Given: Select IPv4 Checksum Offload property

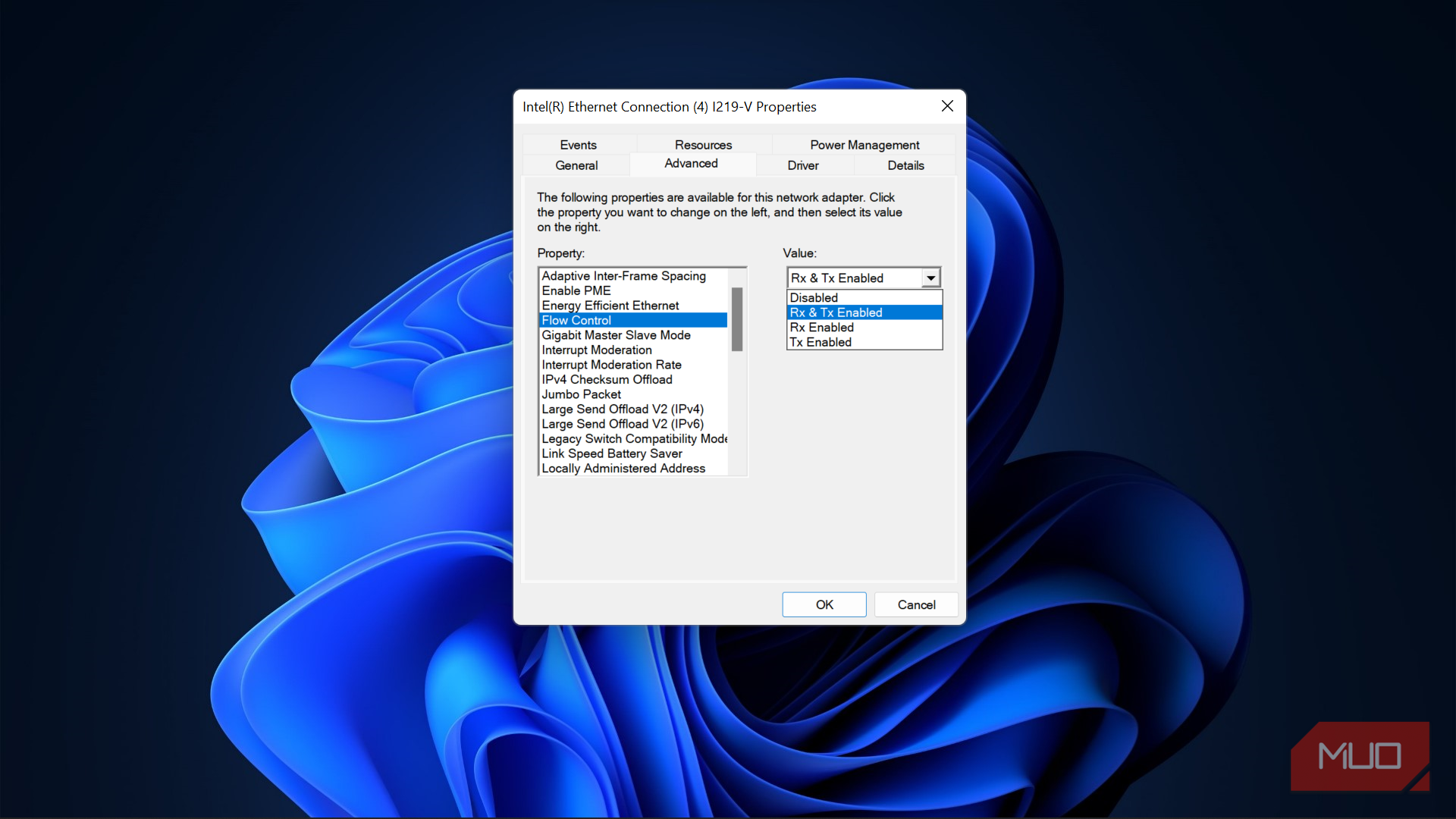Looking at the screenshot, I should pos(633,380).
